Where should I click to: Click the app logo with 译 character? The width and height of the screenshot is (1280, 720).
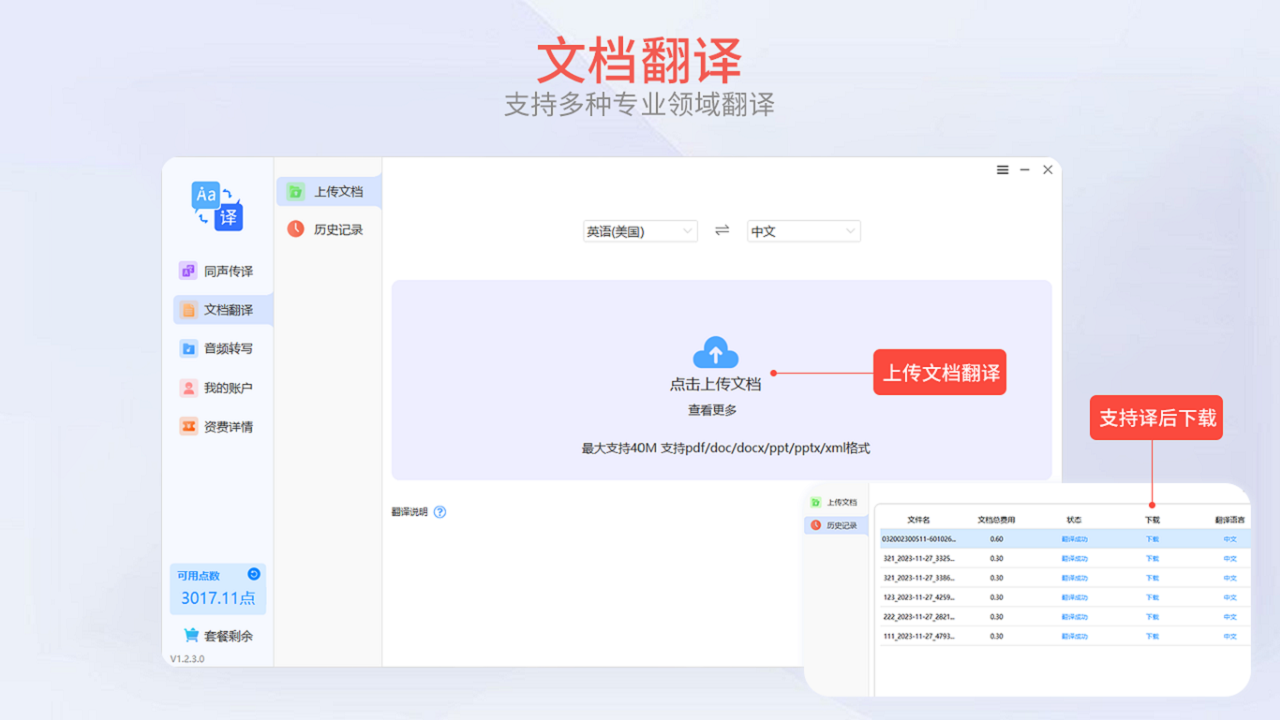218,206
